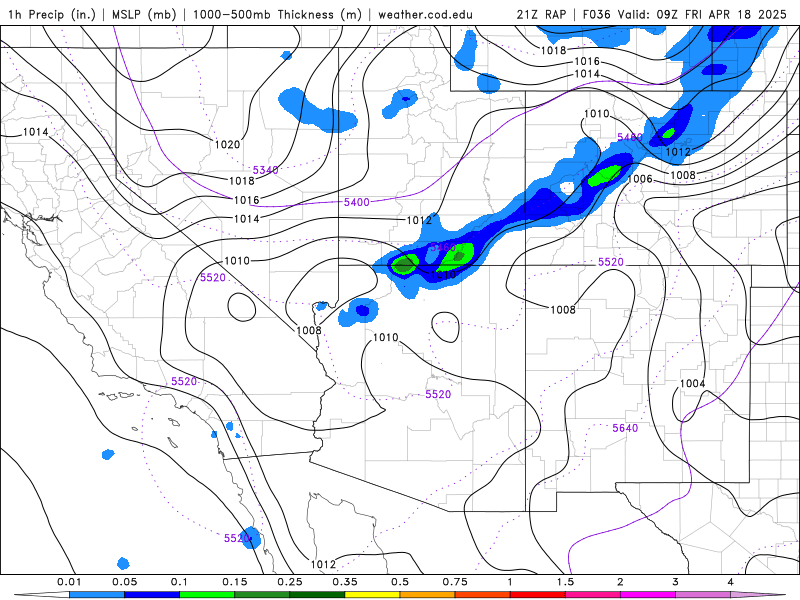Select the red 1–1.5 legend swatch
The image size is (800, 600).
[x=538, y=595]
